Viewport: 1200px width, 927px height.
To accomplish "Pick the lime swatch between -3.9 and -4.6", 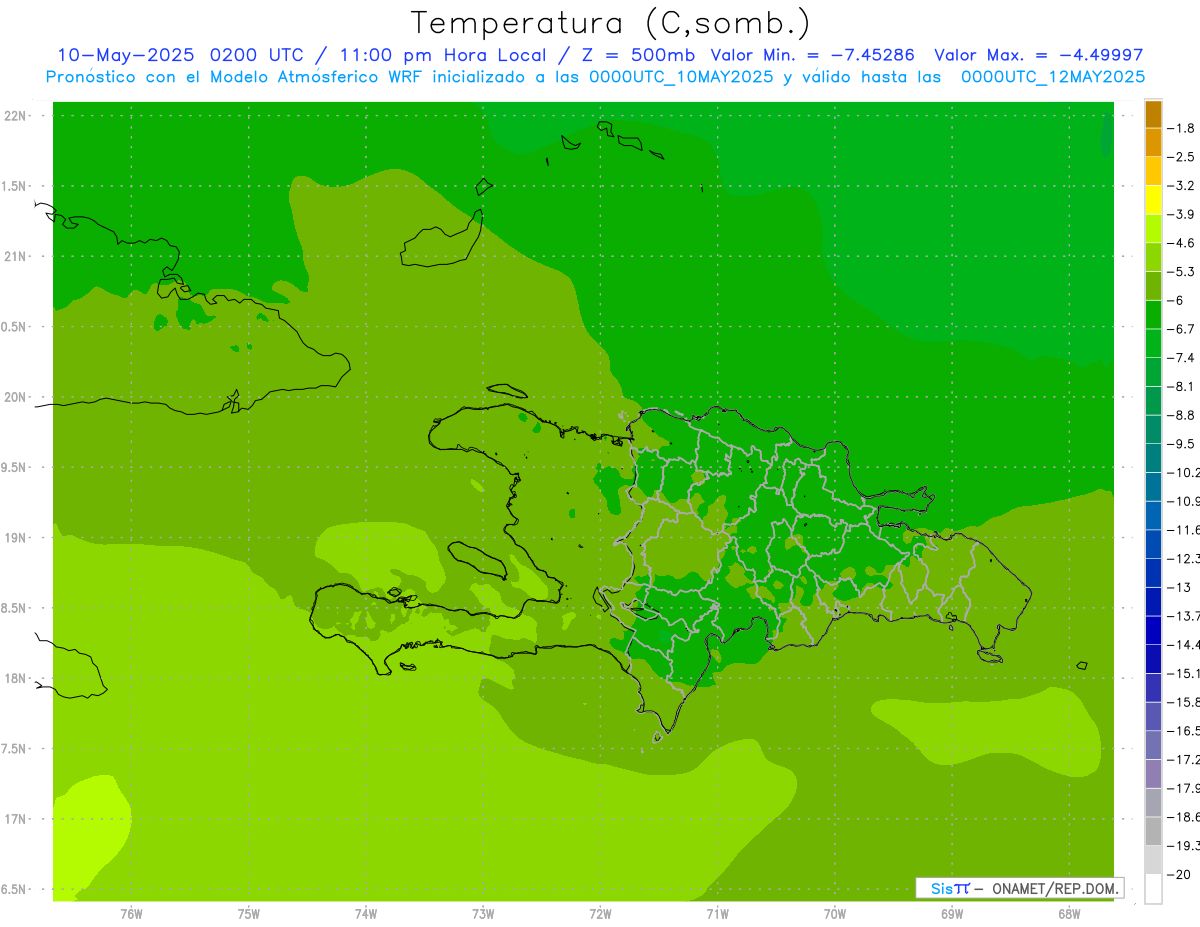I will 1153,228.
